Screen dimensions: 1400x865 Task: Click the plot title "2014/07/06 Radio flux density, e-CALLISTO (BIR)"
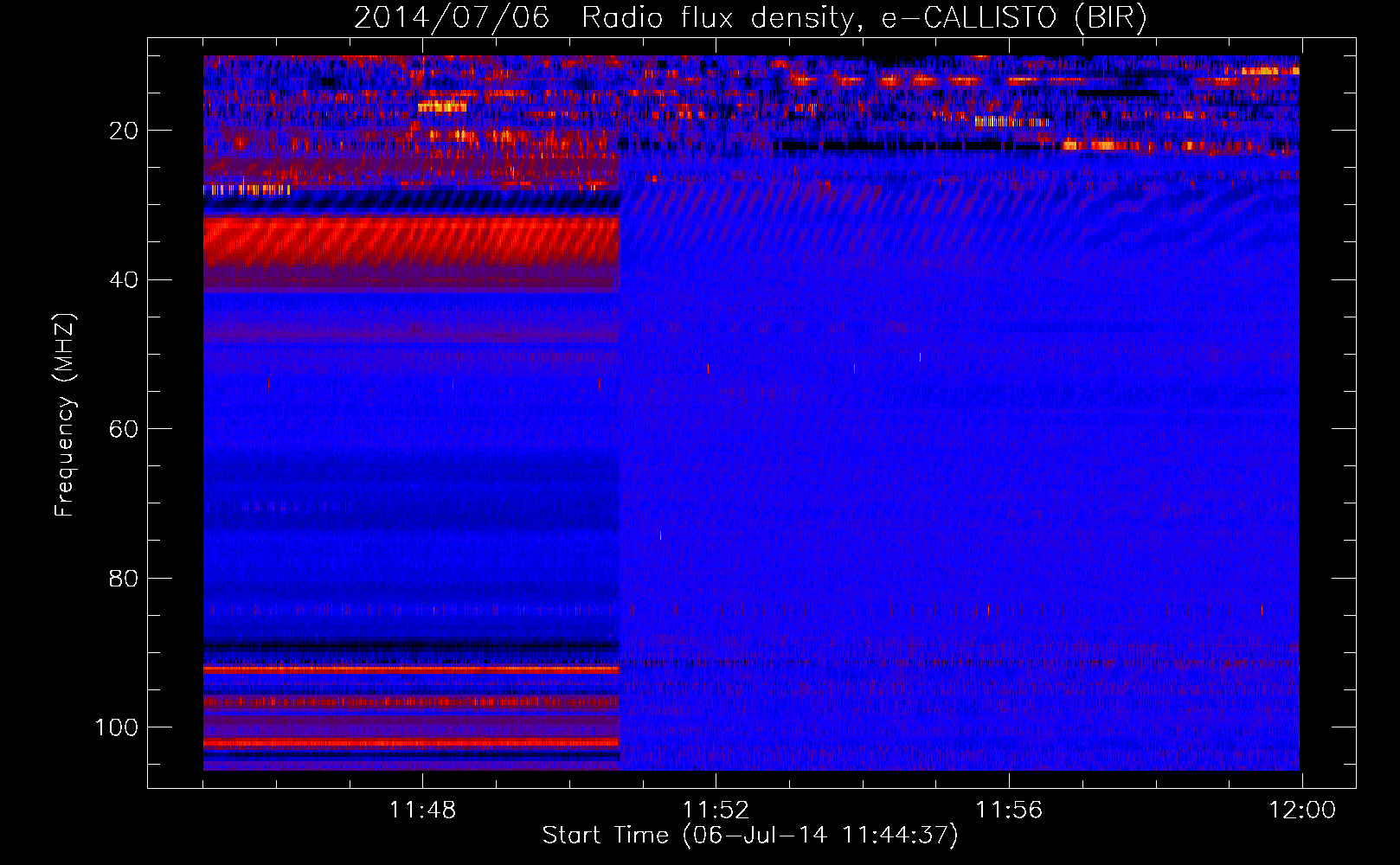click(x=750, y=18)
